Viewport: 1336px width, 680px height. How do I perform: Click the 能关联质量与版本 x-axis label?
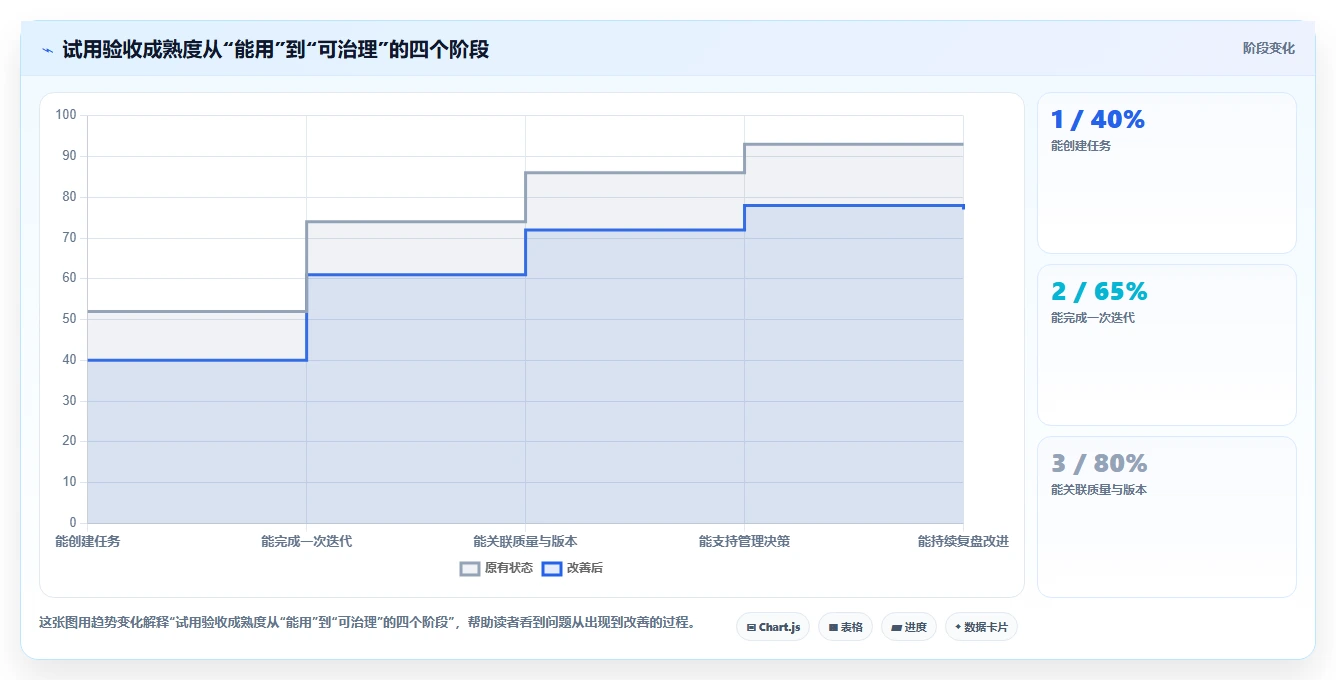tap(525, 541)
